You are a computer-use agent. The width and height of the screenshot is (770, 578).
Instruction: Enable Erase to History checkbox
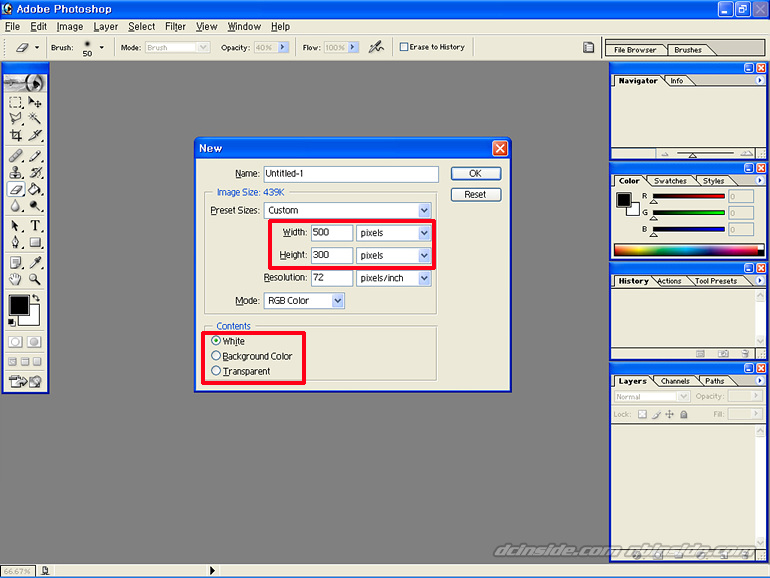pos(404,47)
